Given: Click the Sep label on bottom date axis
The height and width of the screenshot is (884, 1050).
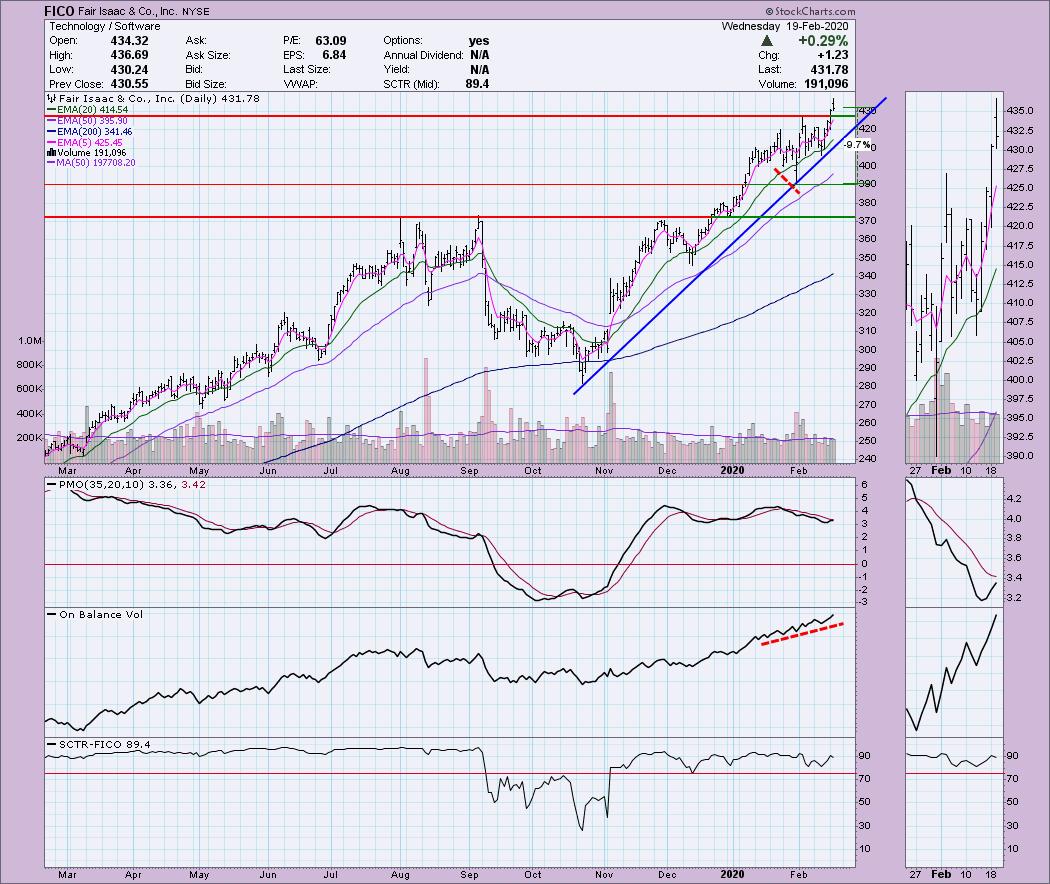Looking at the screenshot, I should click(x=469, y=874).
